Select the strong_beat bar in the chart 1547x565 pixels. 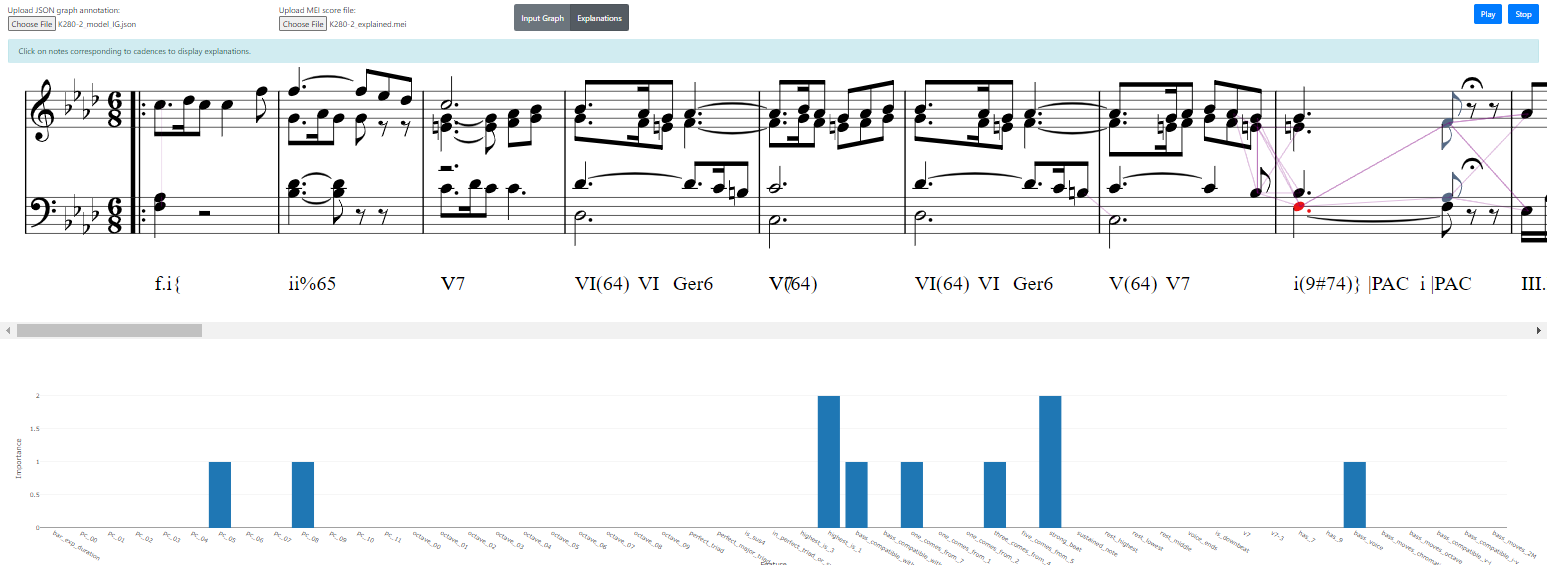(x=1049, y=461)
